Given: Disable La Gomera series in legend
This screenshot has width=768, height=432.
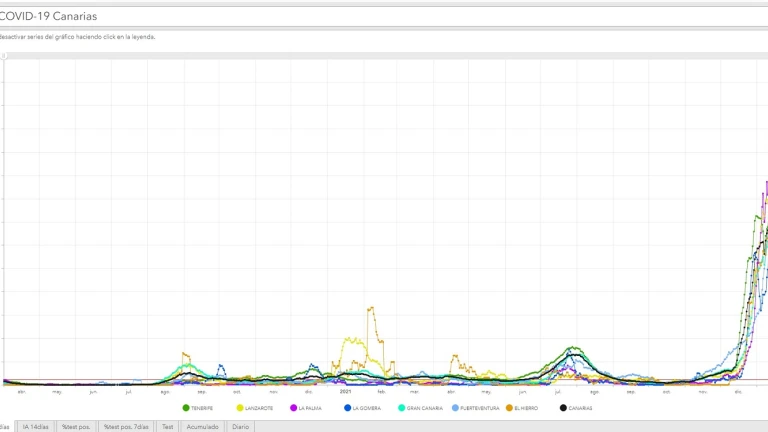Looking at the screenshot, I should 366,408.
